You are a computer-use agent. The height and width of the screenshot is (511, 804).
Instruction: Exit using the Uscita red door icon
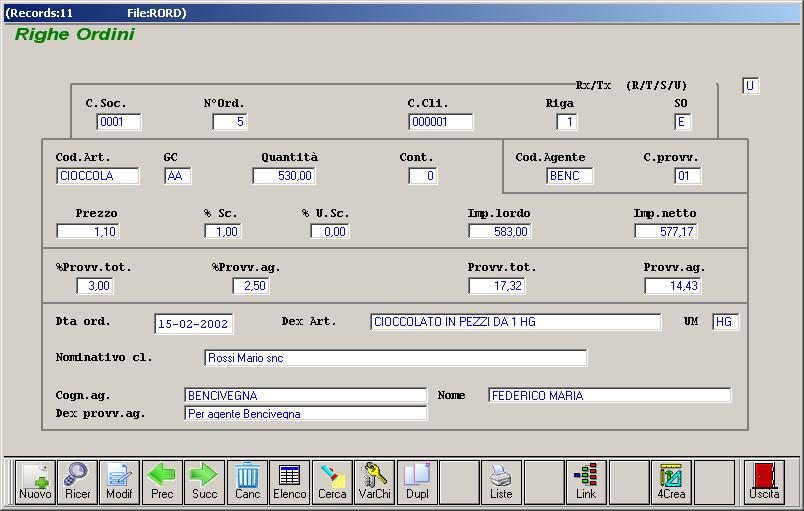point(764,482)
